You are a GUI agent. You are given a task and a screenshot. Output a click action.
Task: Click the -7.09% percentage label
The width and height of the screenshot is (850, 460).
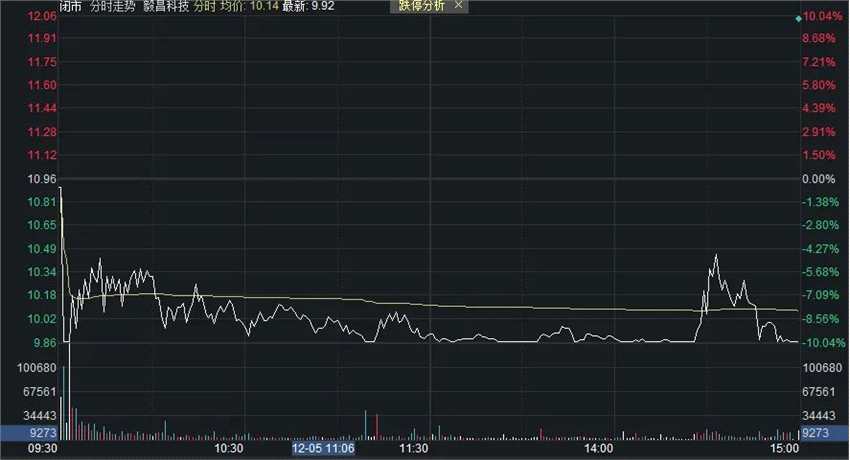pyautogui.click(x=821, y=295)
